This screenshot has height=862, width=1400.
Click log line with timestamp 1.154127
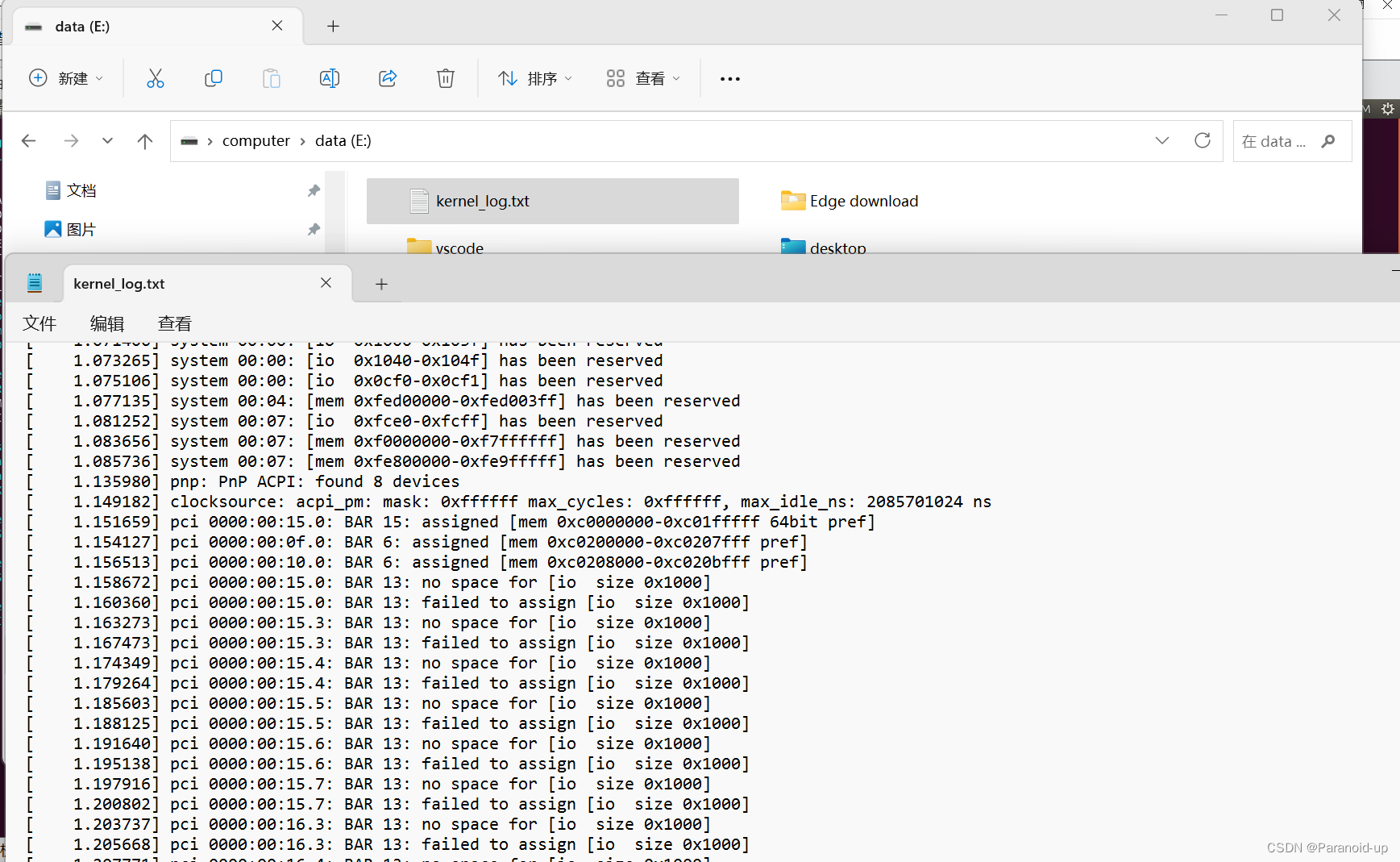pos(417,542)
